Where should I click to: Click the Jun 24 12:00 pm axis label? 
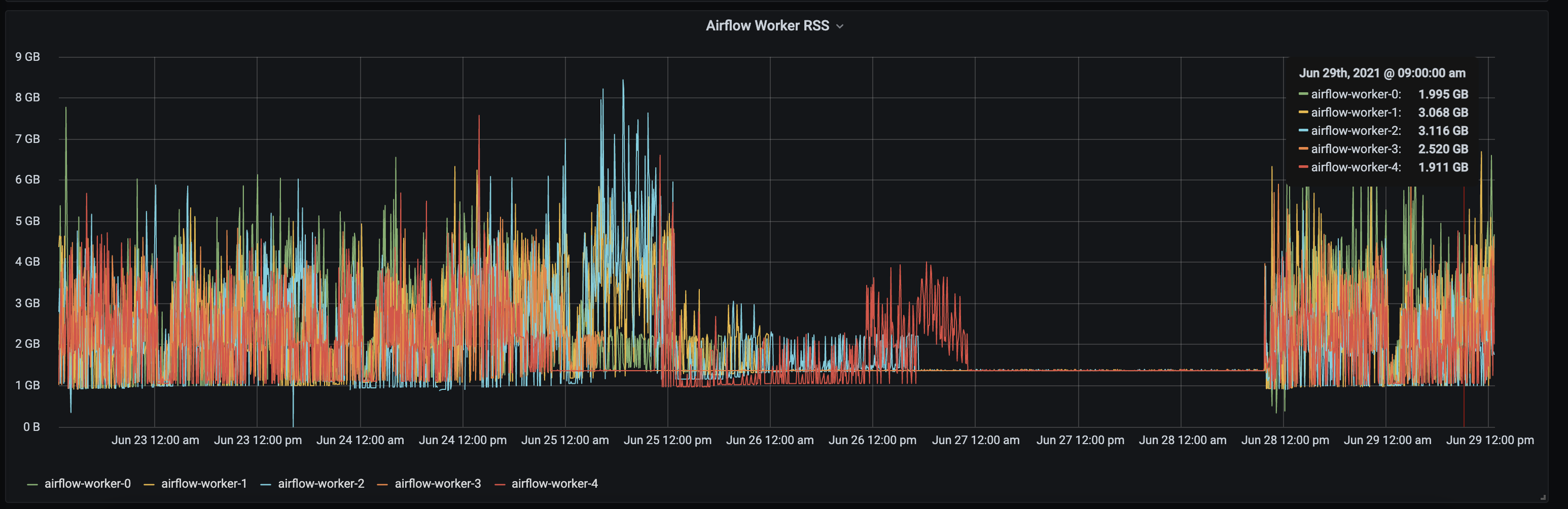[x=462, y=440]
